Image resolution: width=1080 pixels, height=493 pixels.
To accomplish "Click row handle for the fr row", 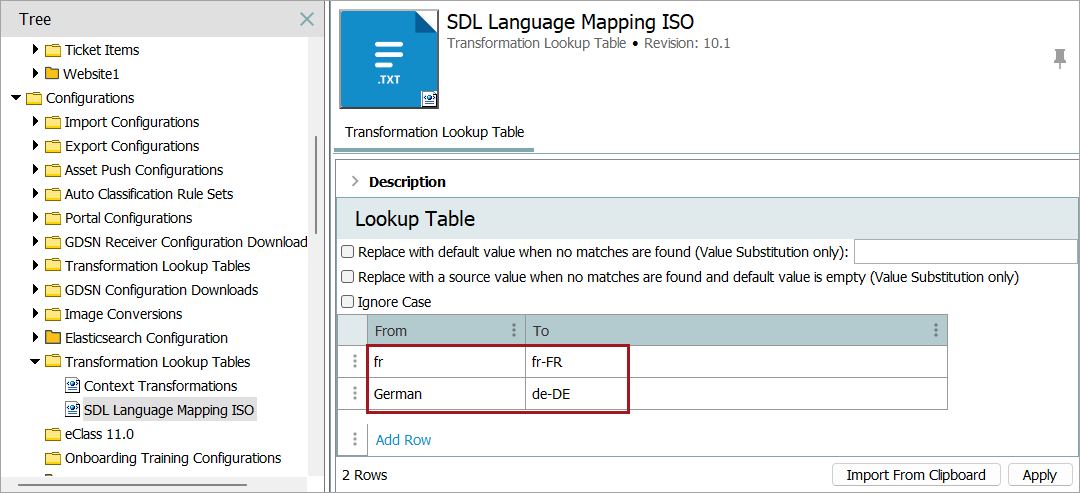I will pyautogui.click(x=355, y=362).
